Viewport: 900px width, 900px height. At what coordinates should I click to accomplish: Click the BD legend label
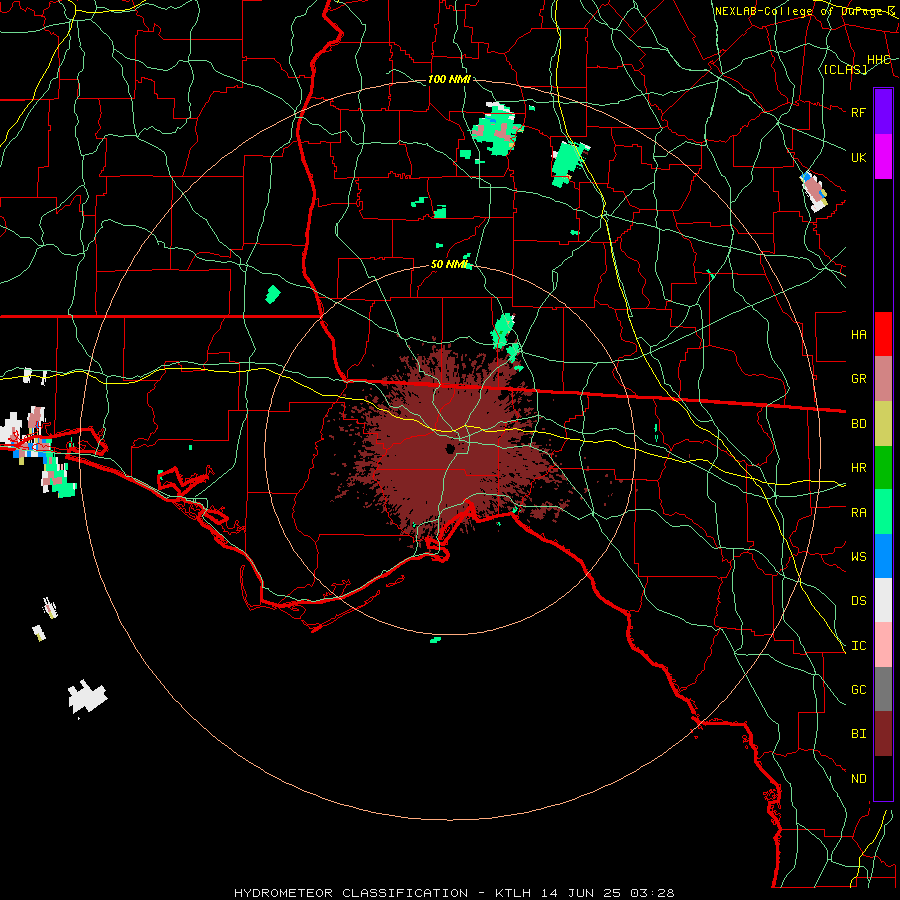(x=859, y=424)
